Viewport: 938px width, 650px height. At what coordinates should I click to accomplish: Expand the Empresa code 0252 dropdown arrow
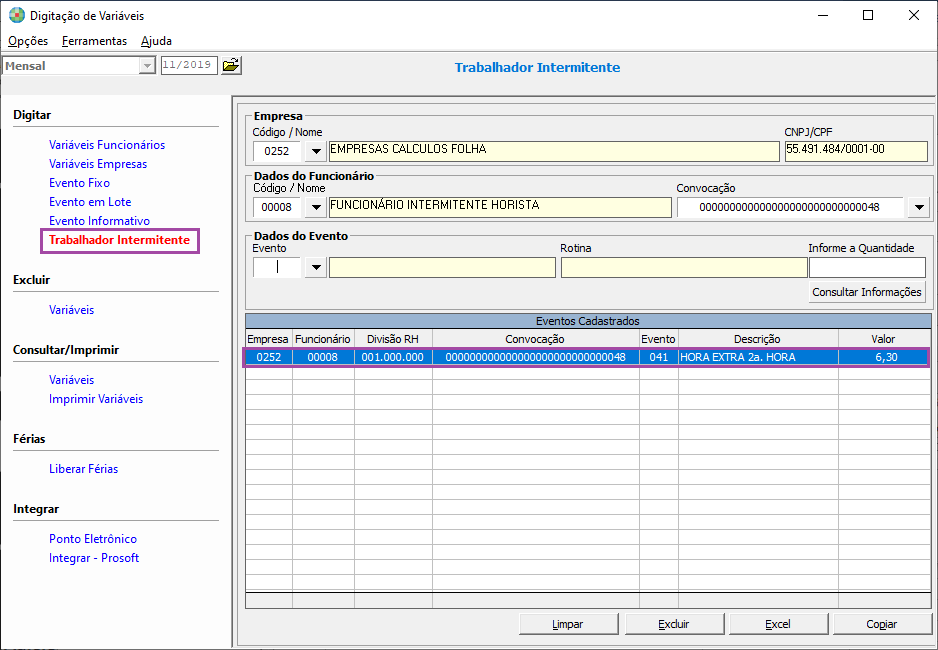tap(316, 151)
